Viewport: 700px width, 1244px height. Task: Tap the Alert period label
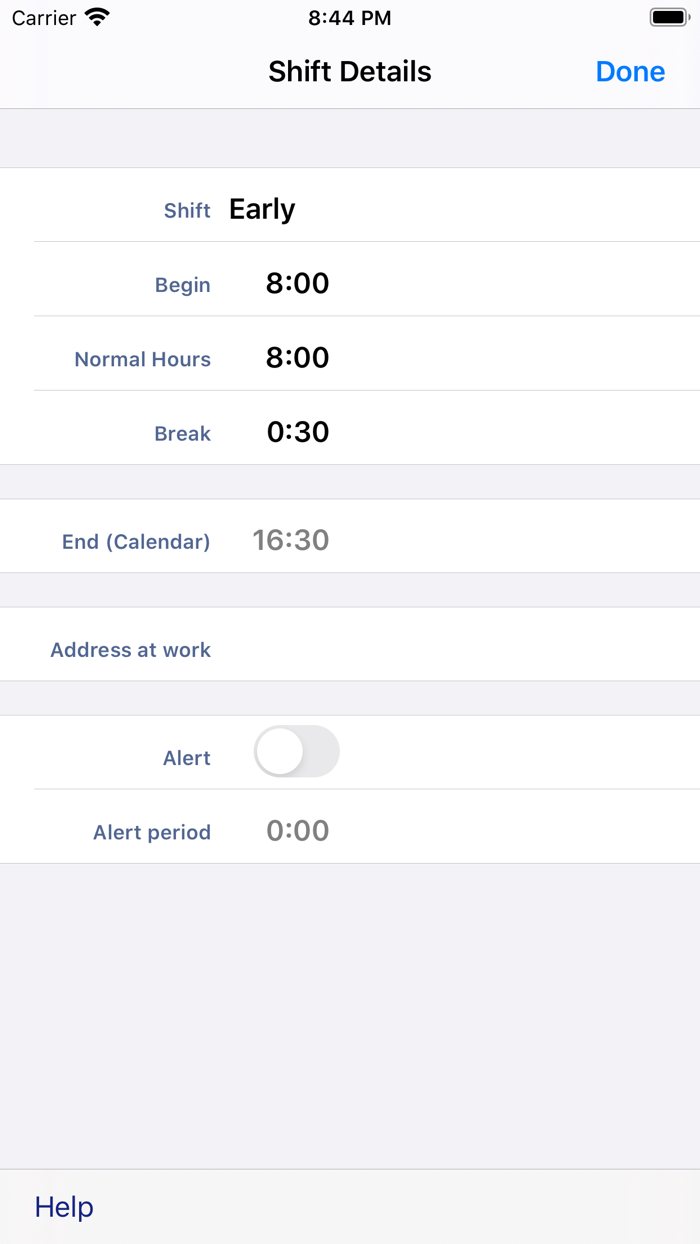coord(152,832)
